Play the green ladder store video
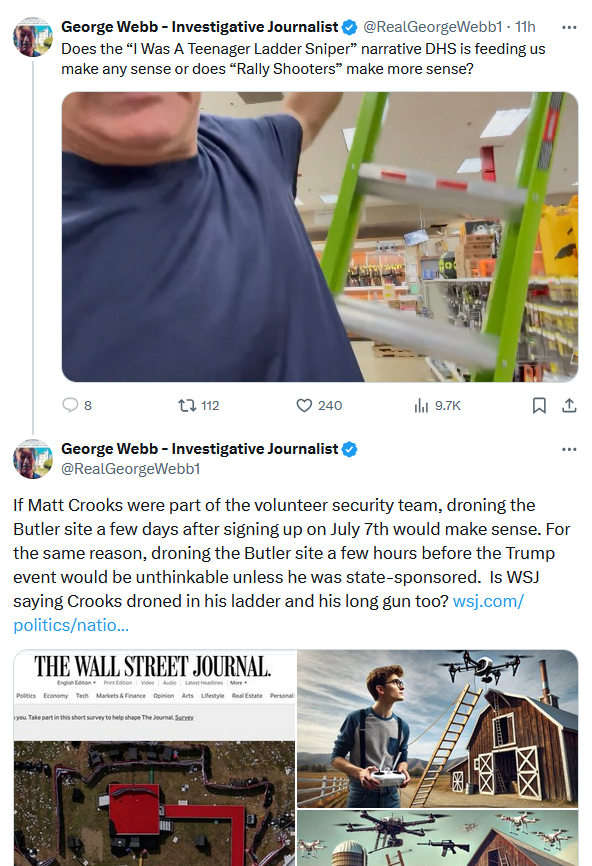 pos(320,236)
